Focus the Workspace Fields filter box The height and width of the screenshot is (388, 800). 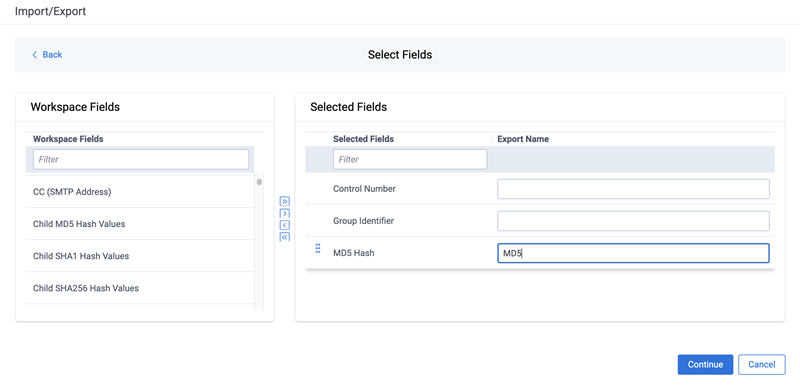coord(141,159)
